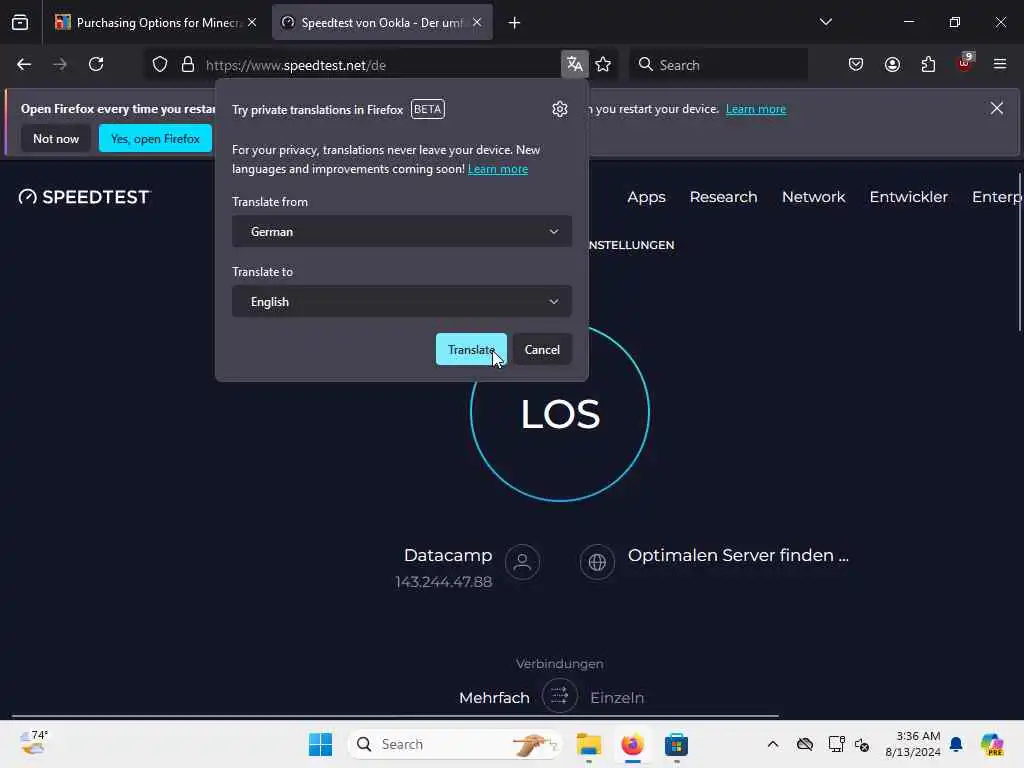Click the globe server icon
1024x768 pixels.
click(598, 562)
